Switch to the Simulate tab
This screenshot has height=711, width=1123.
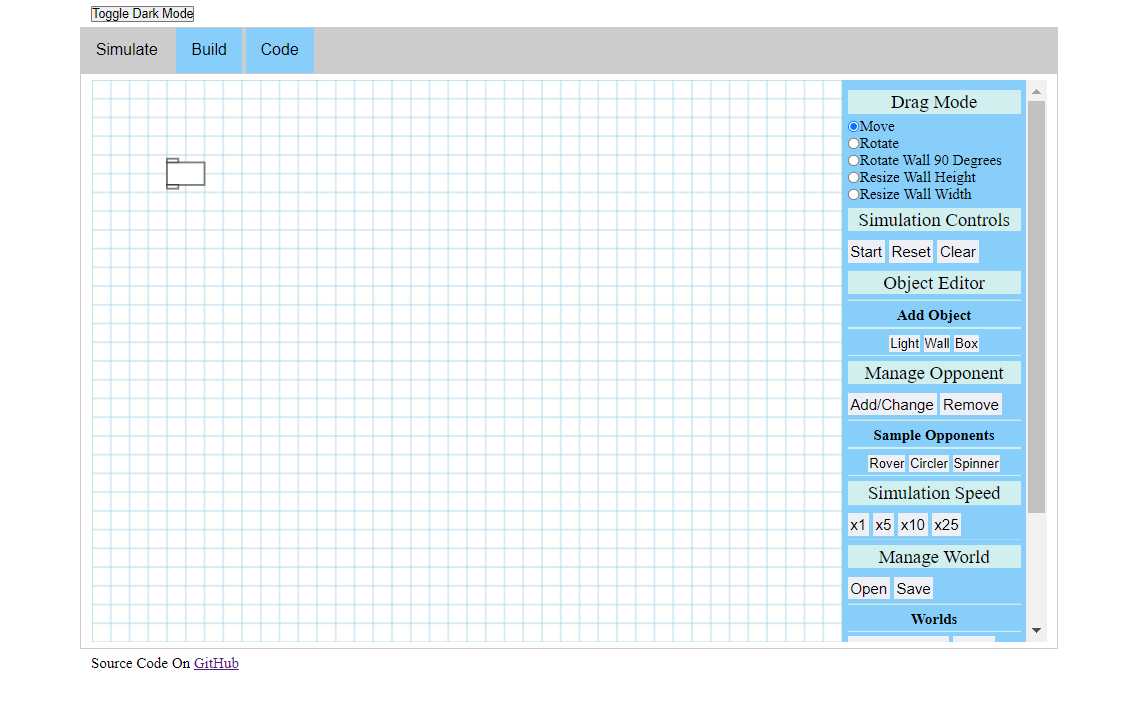127,49
